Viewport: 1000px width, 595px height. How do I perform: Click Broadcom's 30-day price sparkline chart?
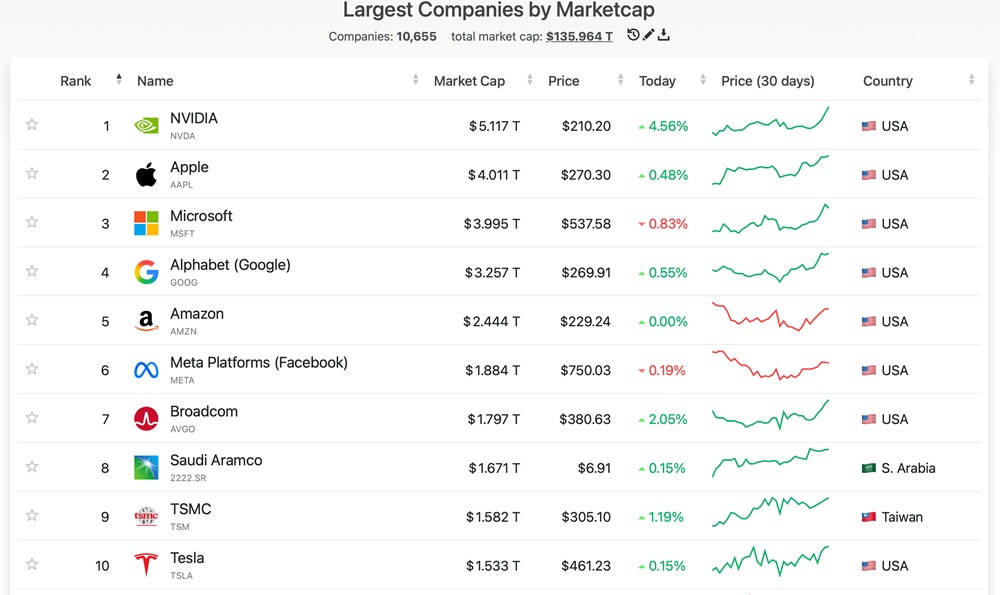pyautogui.click(x=770, y=416)
